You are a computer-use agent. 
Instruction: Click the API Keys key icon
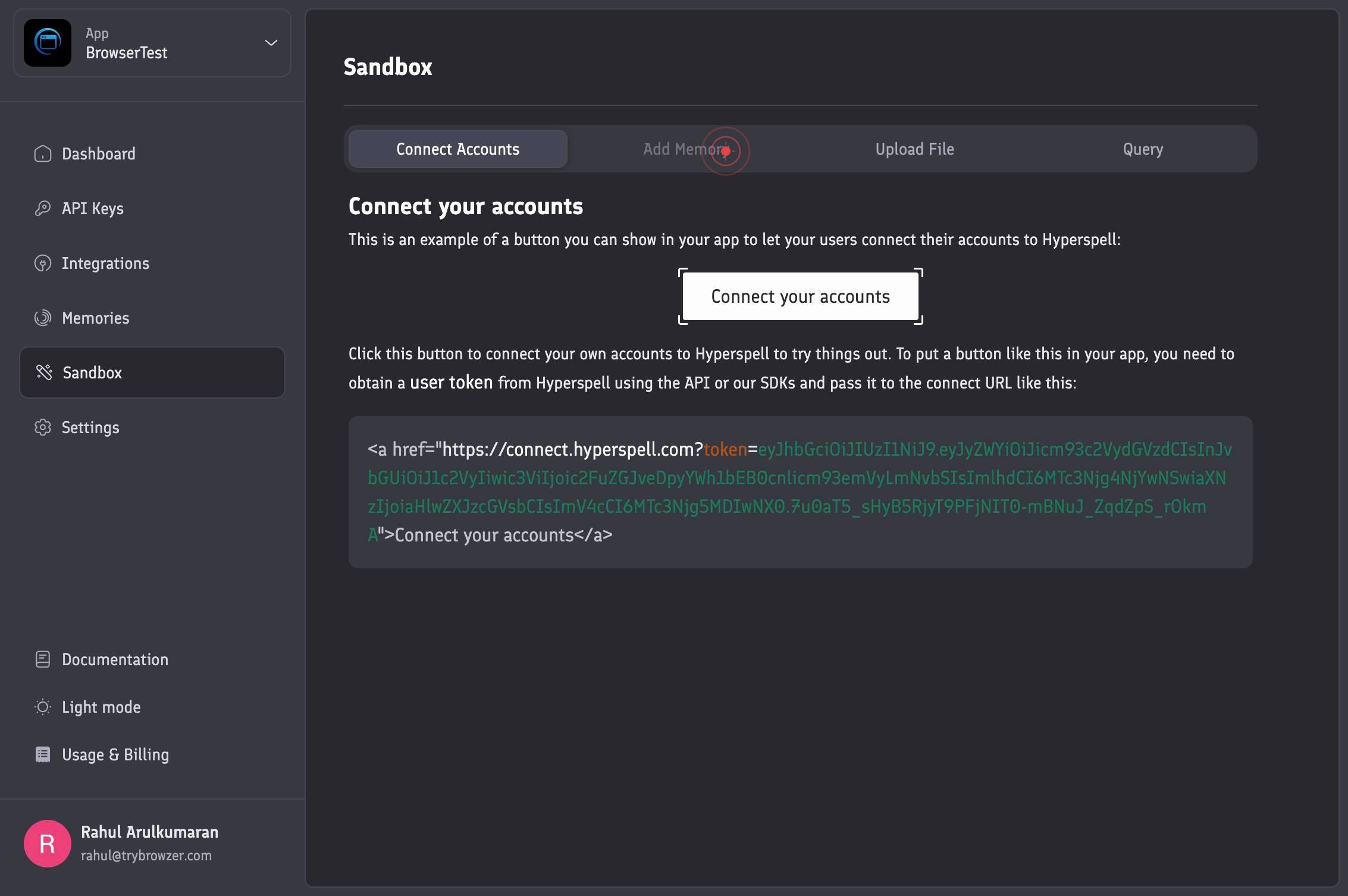[43, 208]
